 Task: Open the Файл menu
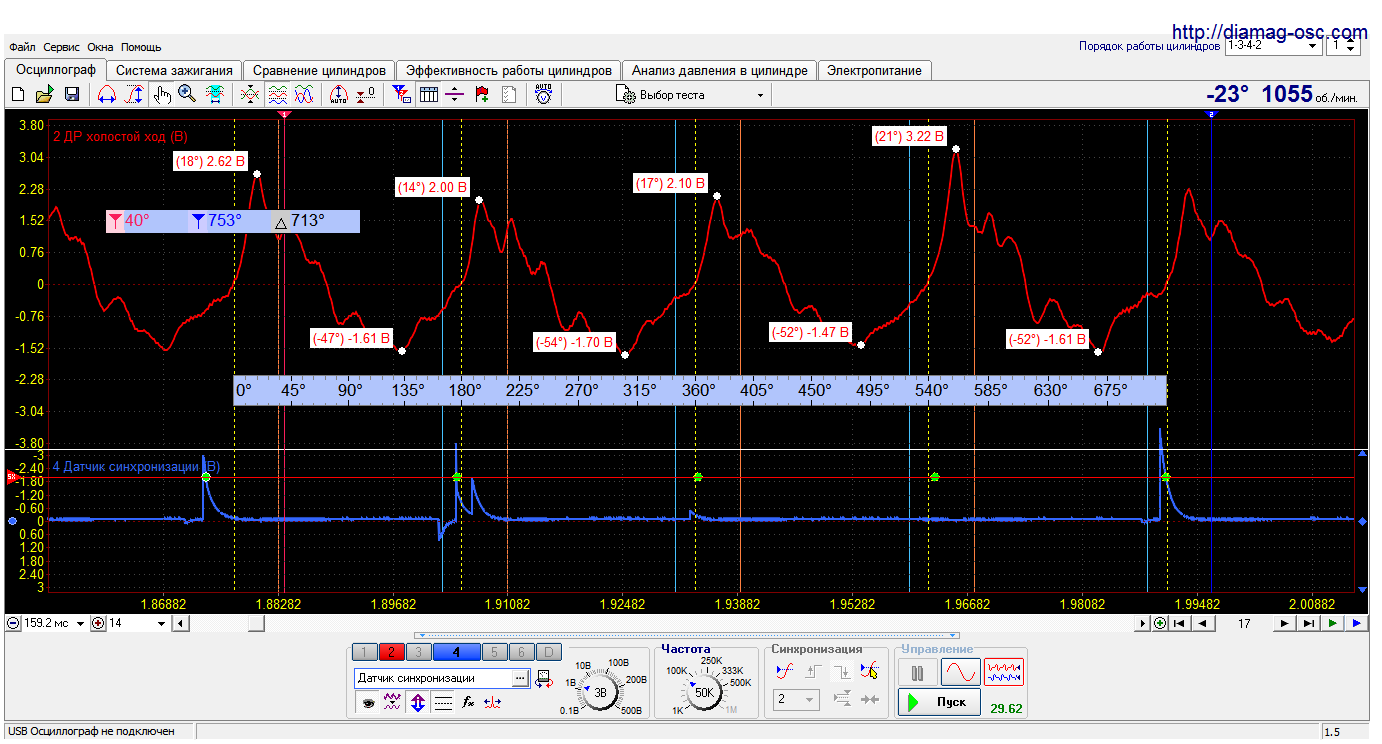click(22, 47)
